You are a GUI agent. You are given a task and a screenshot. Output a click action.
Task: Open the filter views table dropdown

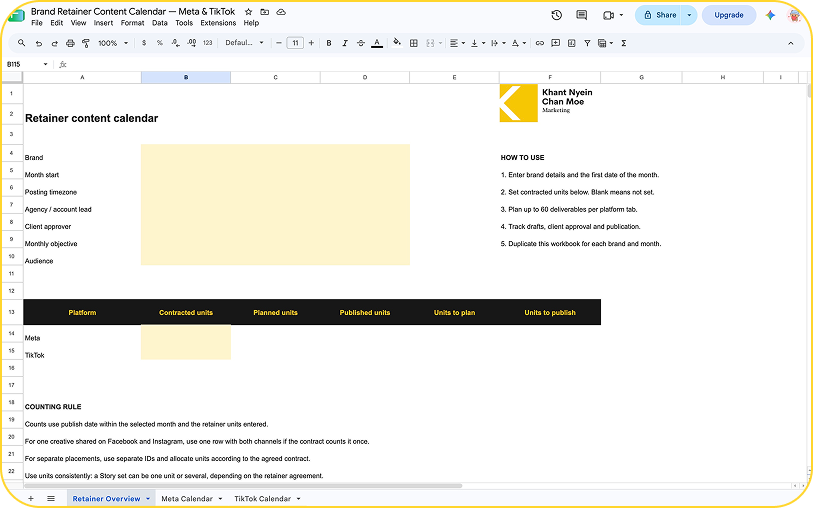[x=605, y=43]
